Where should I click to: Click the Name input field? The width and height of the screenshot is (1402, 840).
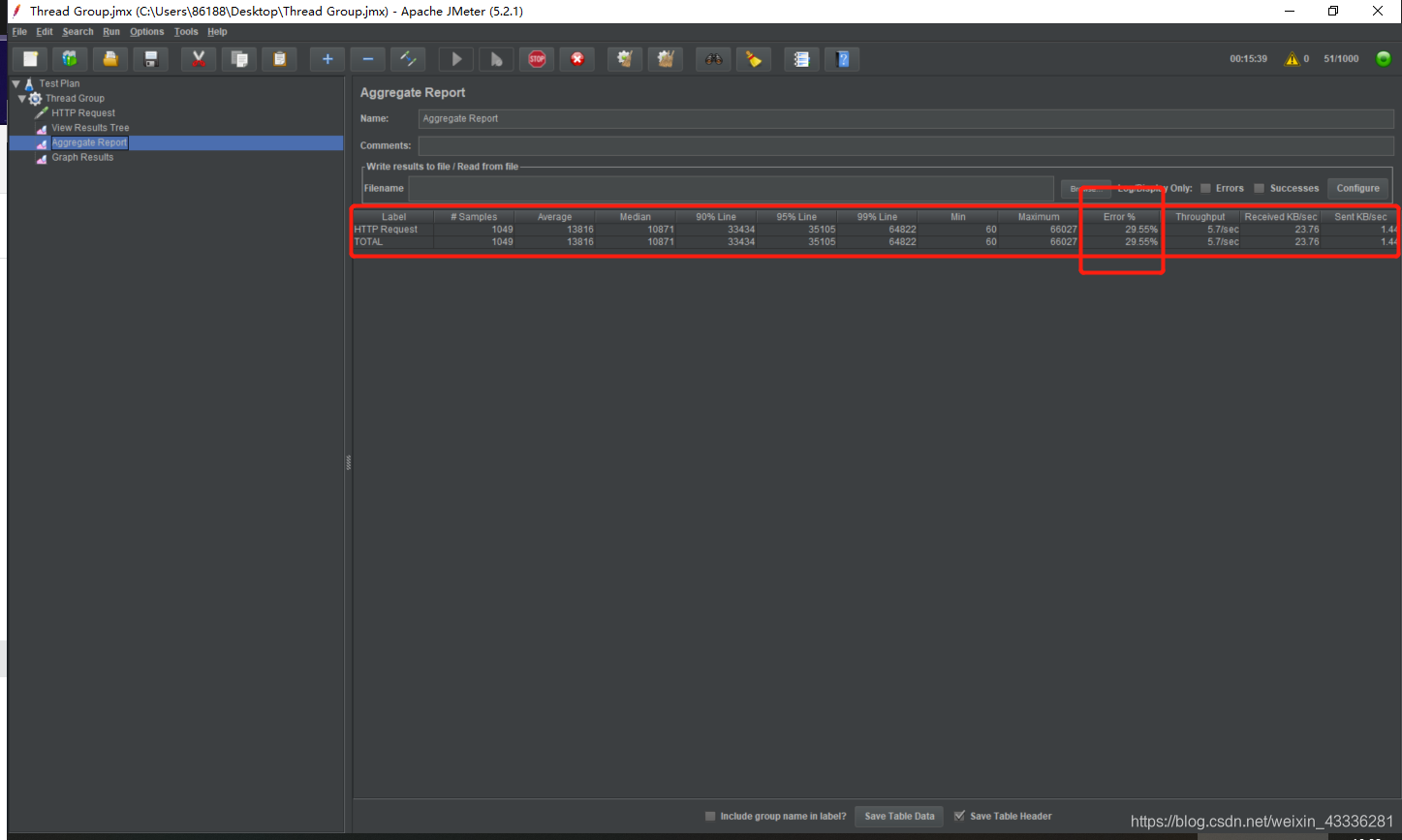click(x=906, y=118)
